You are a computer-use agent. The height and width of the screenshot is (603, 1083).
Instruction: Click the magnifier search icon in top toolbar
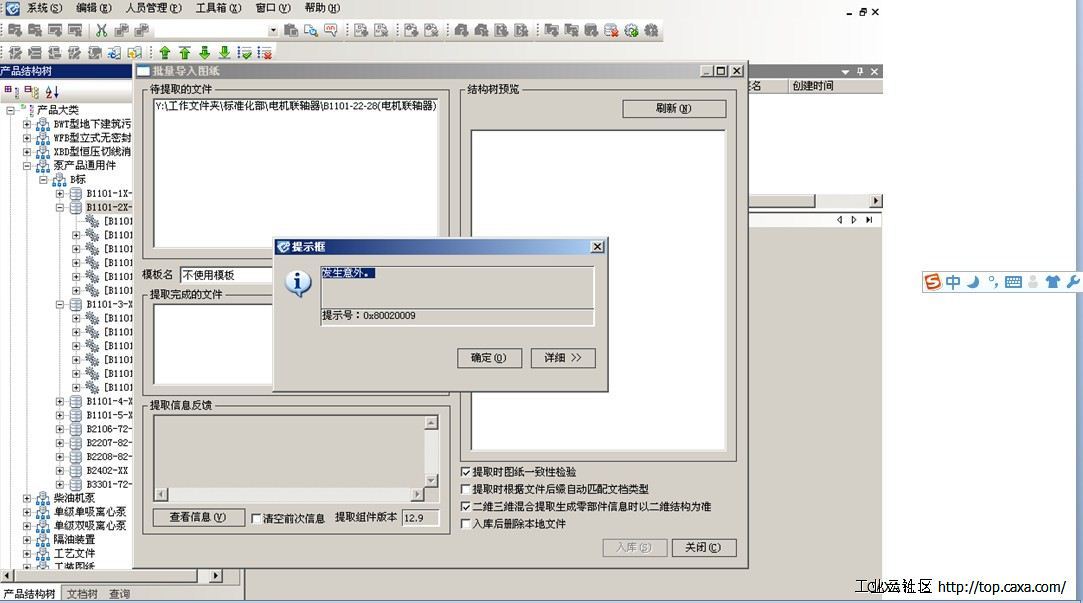tap(311, 30)
